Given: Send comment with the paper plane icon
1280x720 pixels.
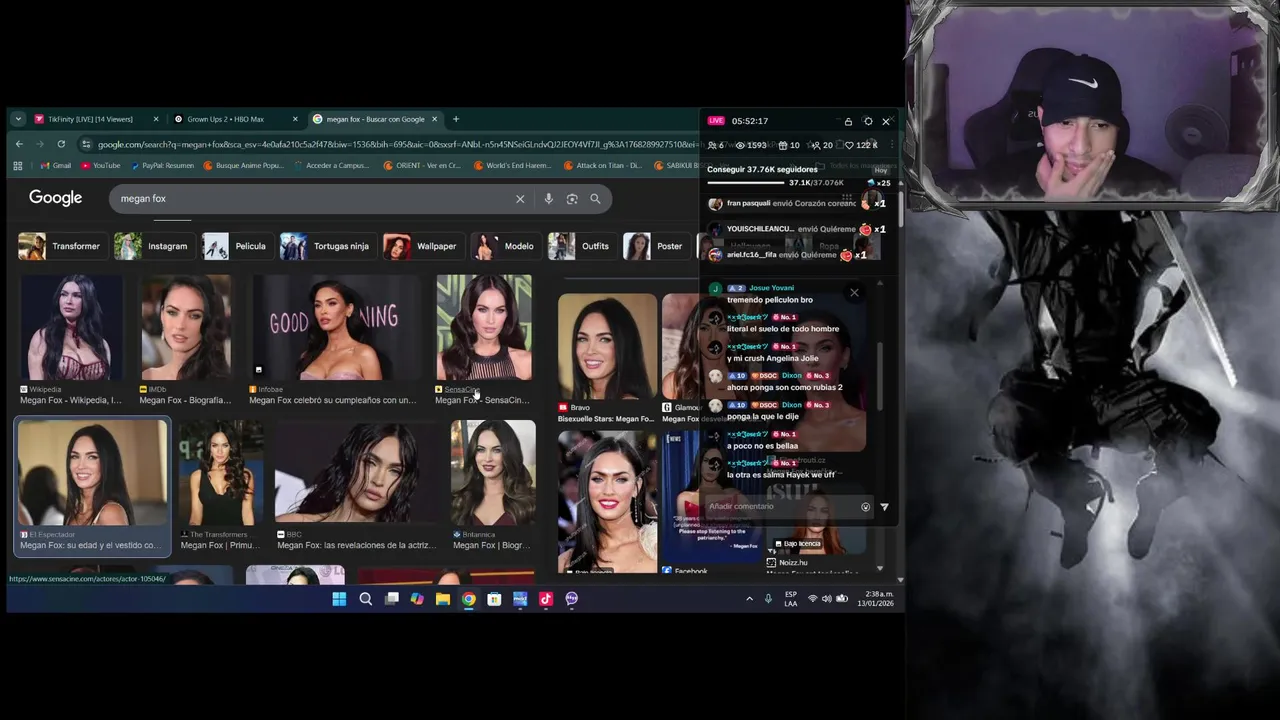Looking at the screenshot, I should point(884,507).
